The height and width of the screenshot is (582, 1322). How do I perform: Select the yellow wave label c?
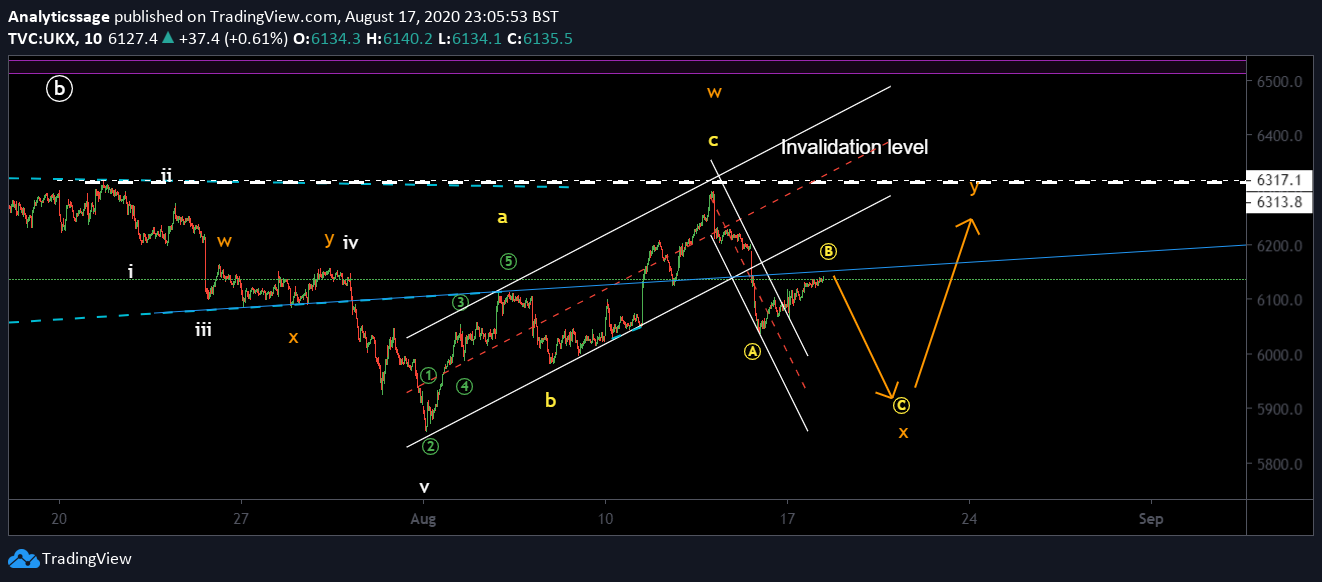714,140
